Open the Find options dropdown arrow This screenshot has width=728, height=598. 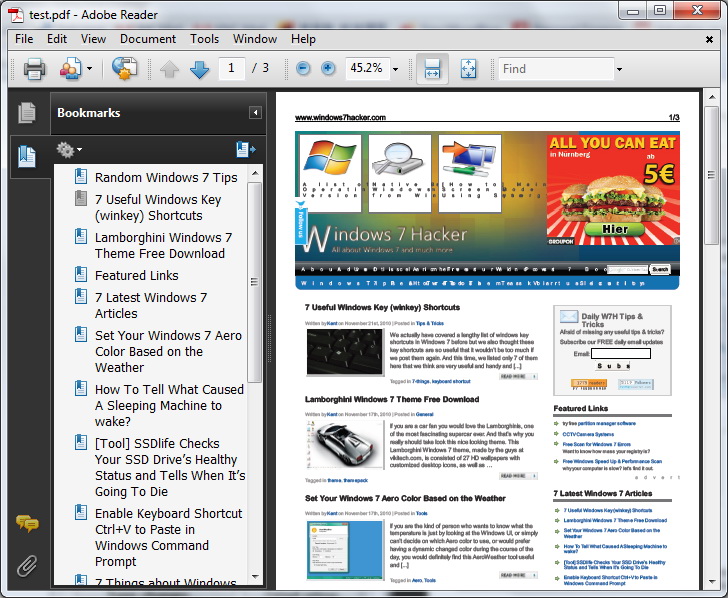tap(619, 69)
